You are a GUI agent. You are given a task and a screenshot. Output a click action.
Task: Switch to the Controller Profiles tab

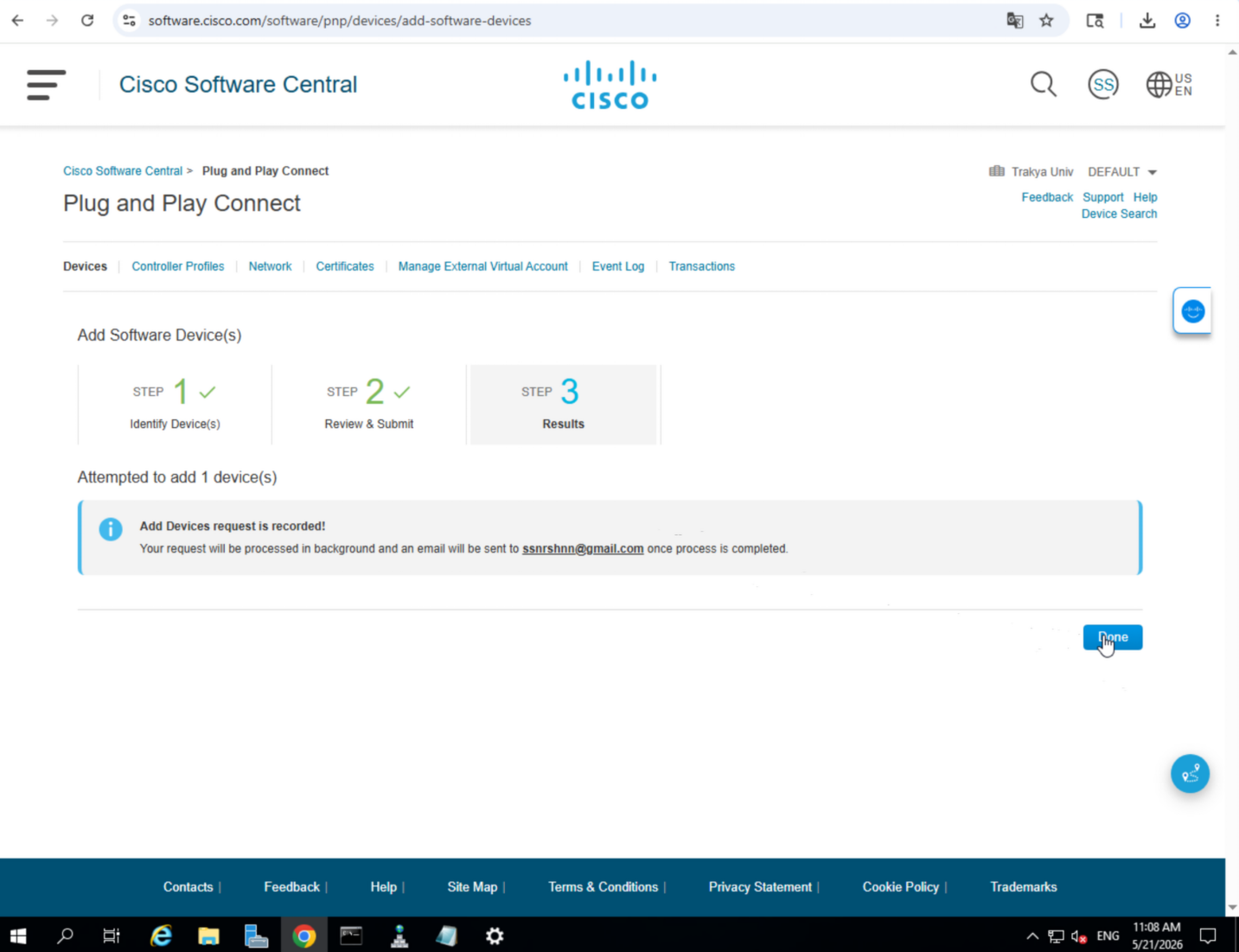click(177, 266)
